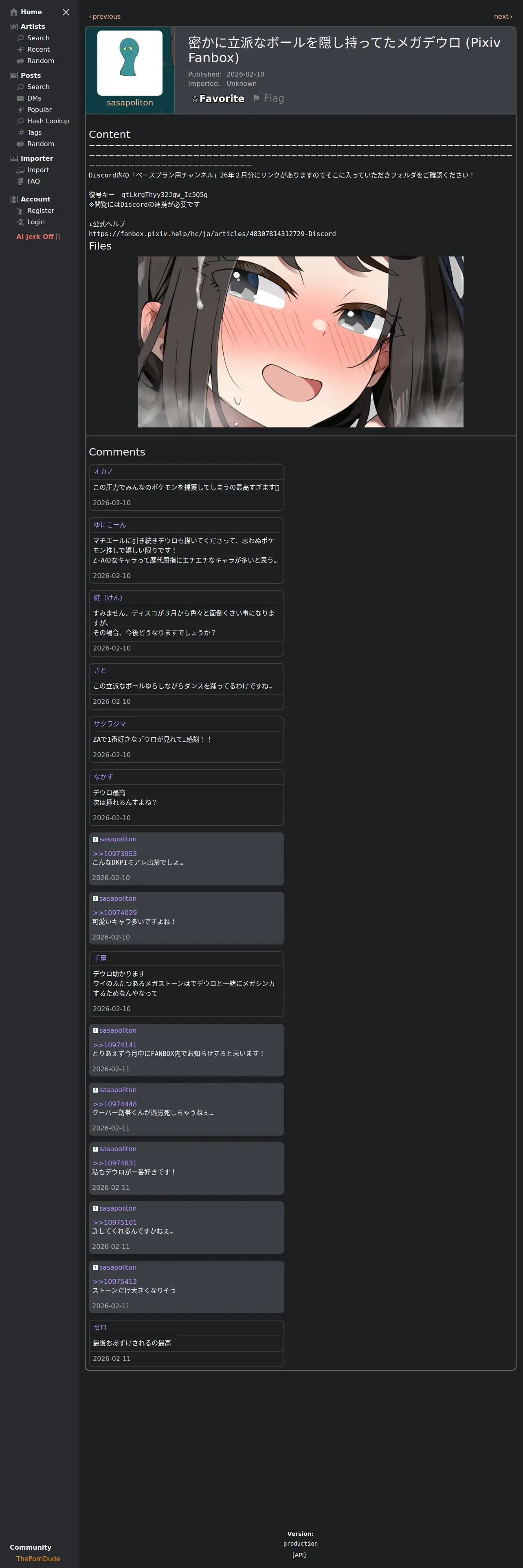Click the Register user icon
Viewport: 523px width, 1568px height.
pyautogui.click(x=21, y=211)
